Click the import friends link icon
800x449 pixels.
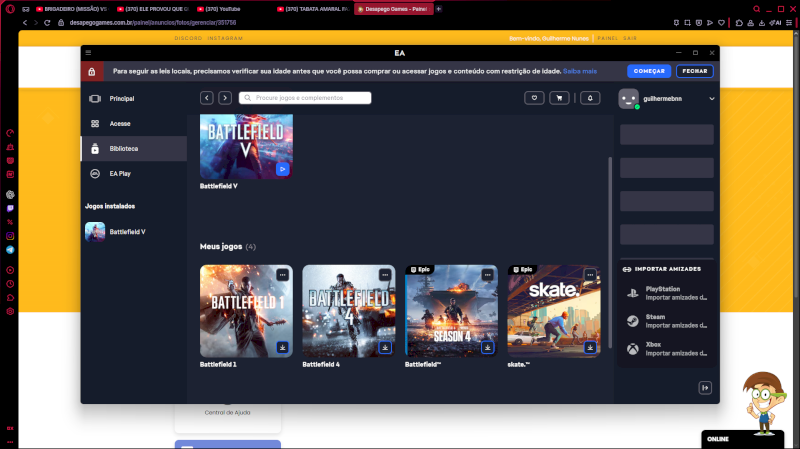(x=627, y=269)
